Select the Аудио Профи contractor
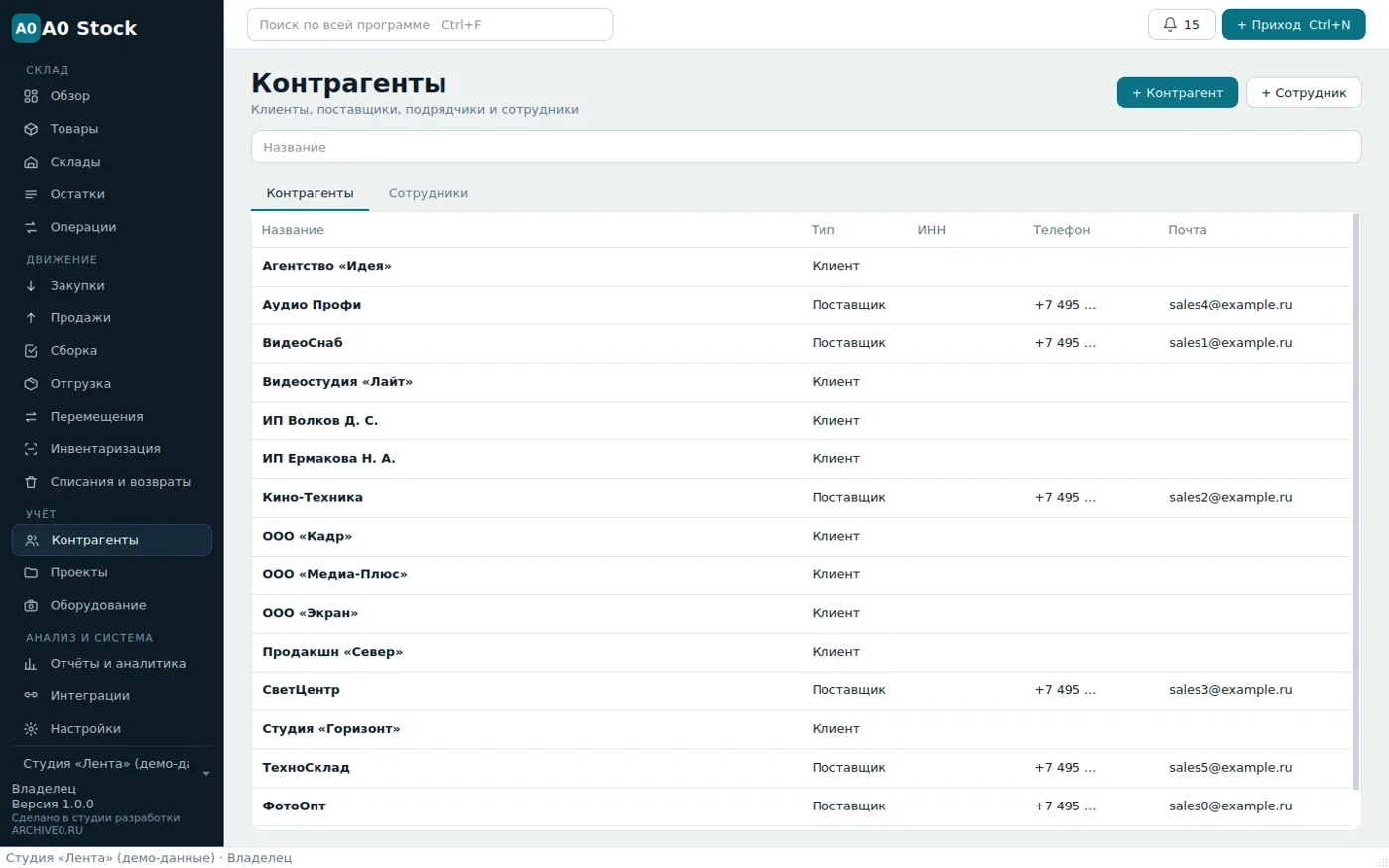 (x=802, y=305)
